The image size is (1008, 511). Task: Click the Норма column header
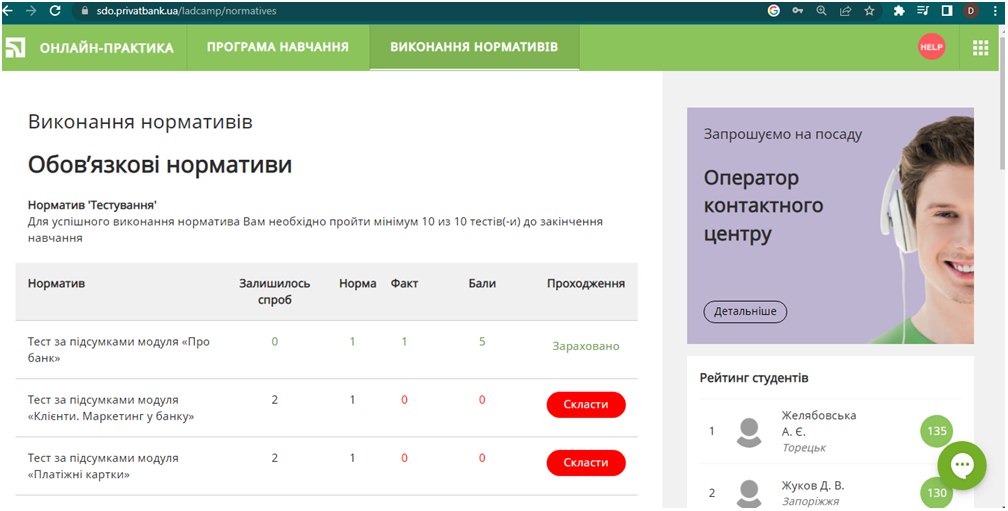coord(357,283)
